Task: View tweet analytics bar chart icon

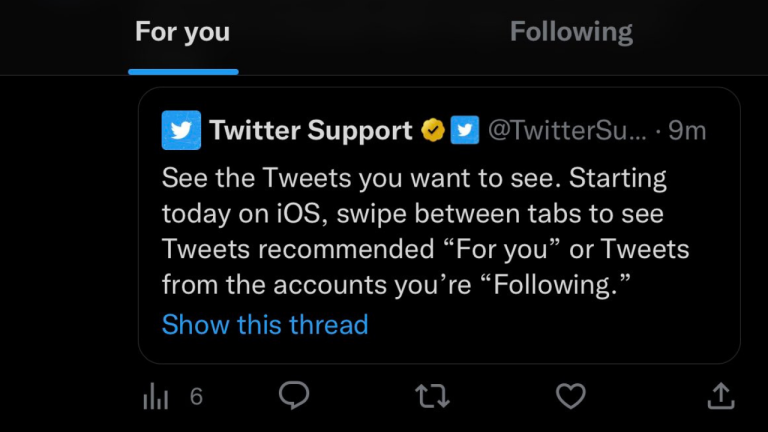Action: click(x=156, y=396)
